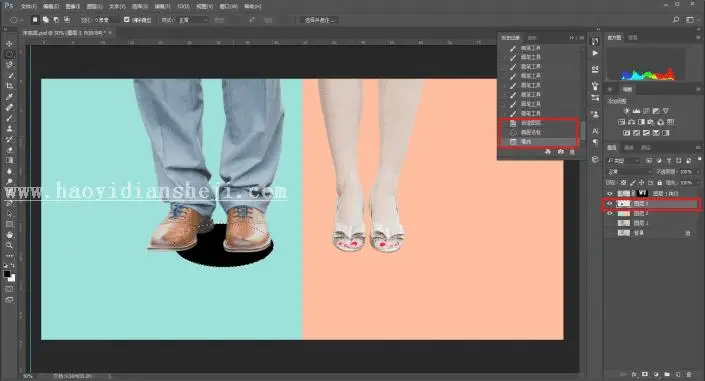Select the Rectangle shape tool
This screenshot has height=381, width=705.
[x=9, y=224]
